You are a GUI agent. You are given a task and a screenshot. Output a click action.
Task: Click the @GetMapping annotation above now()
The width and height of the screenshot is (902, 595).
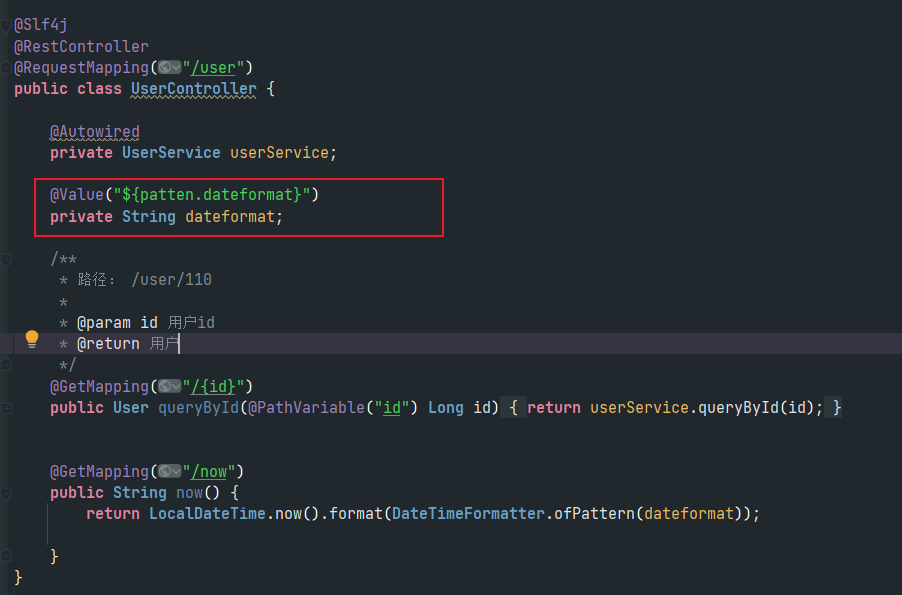(x=99, y=472)
